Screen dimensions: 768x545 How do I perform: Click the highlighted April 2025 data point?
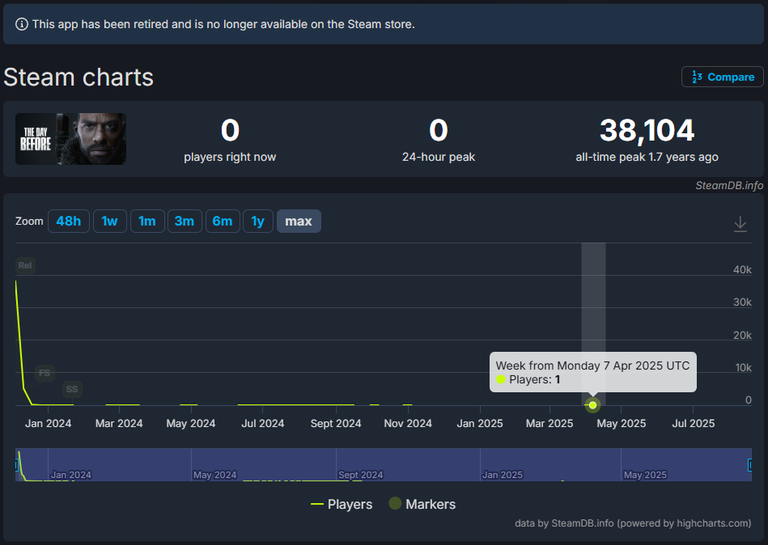tap(593, 405)
